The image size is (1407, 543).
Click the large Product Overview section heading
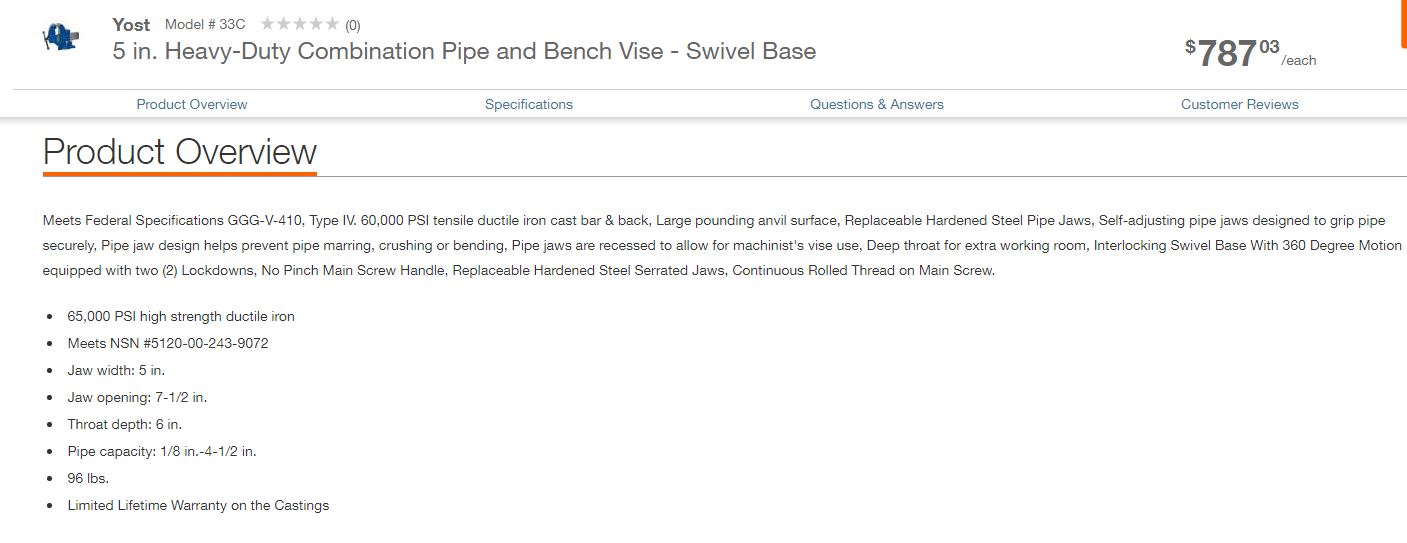pyautogui.click(x=180, y=152)
